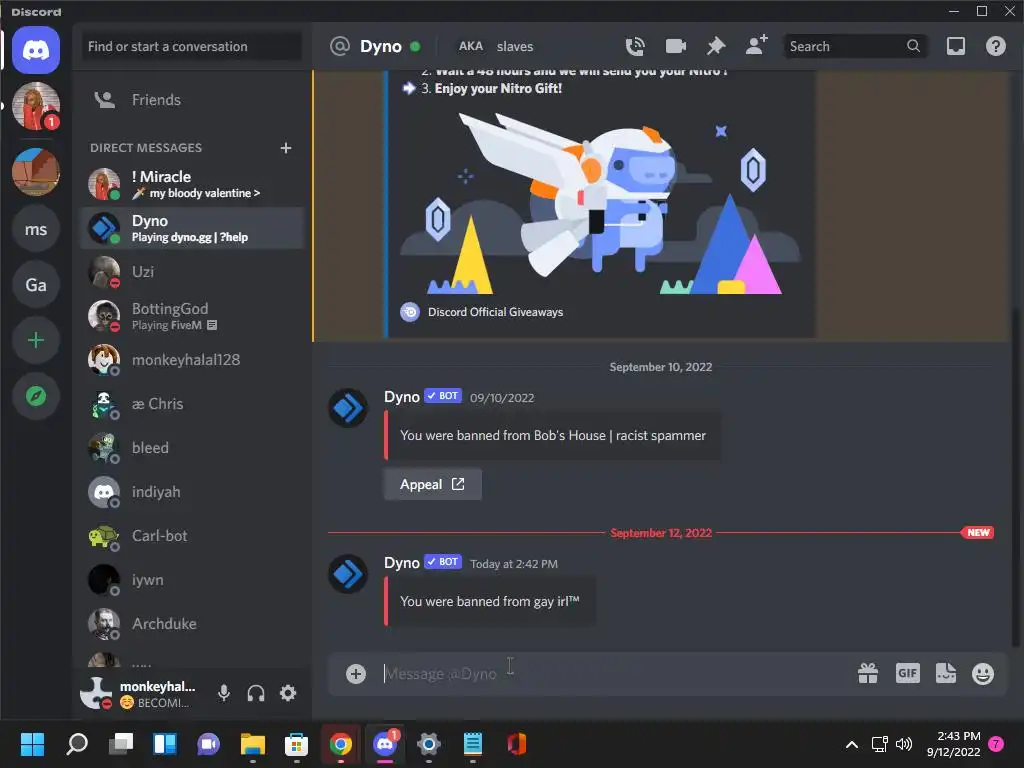
Task: Open Windows taskbar search
Action: tap(77, 744)
